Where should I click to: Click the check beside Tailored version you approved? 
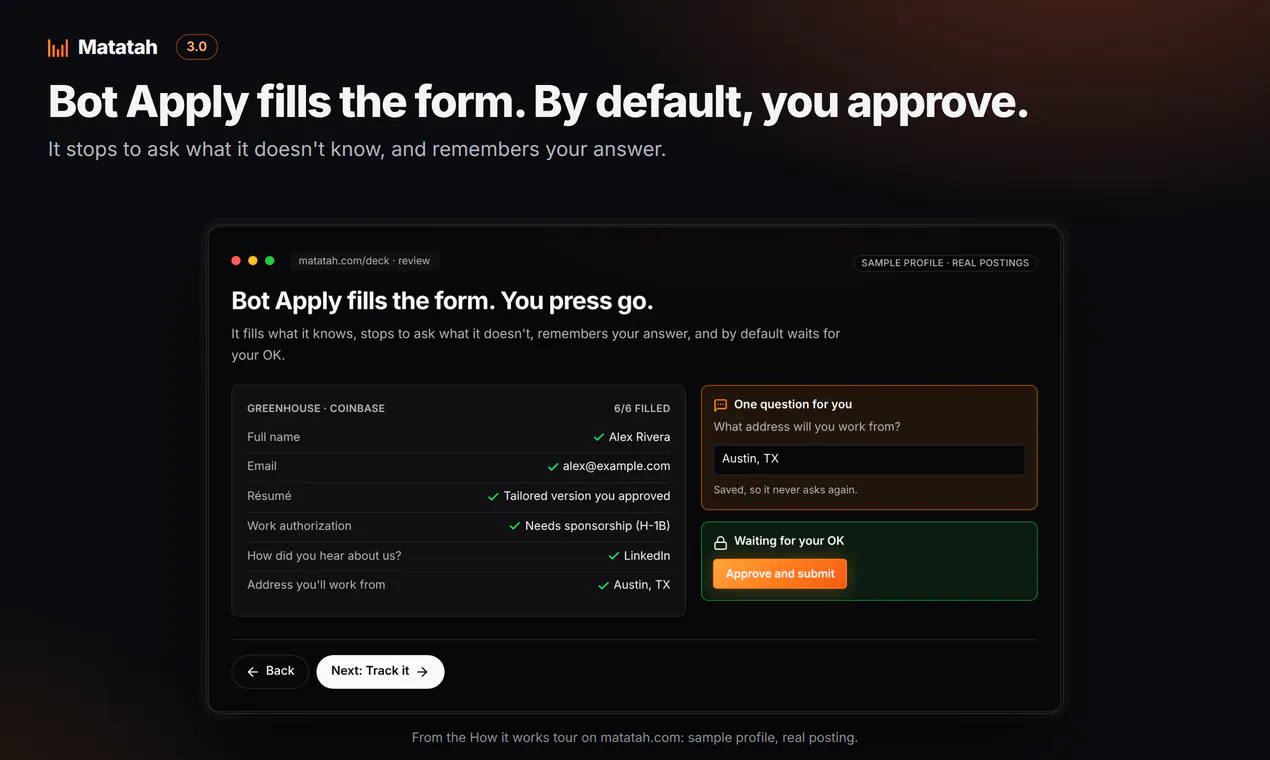(493, 496)
